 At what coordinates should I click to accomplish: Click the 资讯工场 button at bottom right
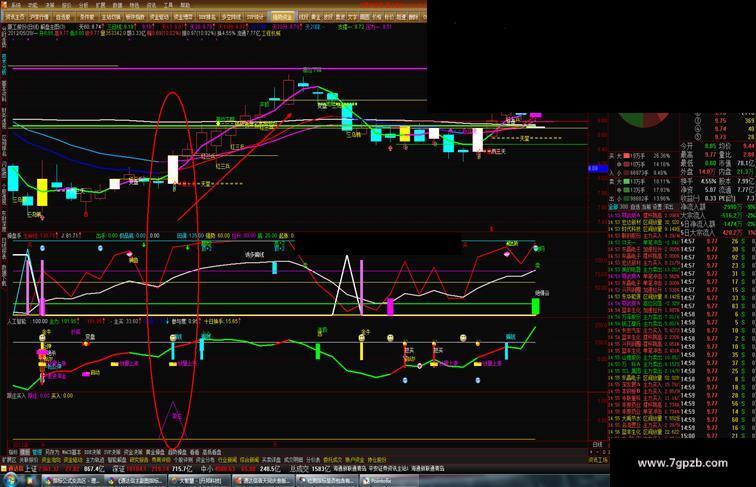click(x=598, y=460)
